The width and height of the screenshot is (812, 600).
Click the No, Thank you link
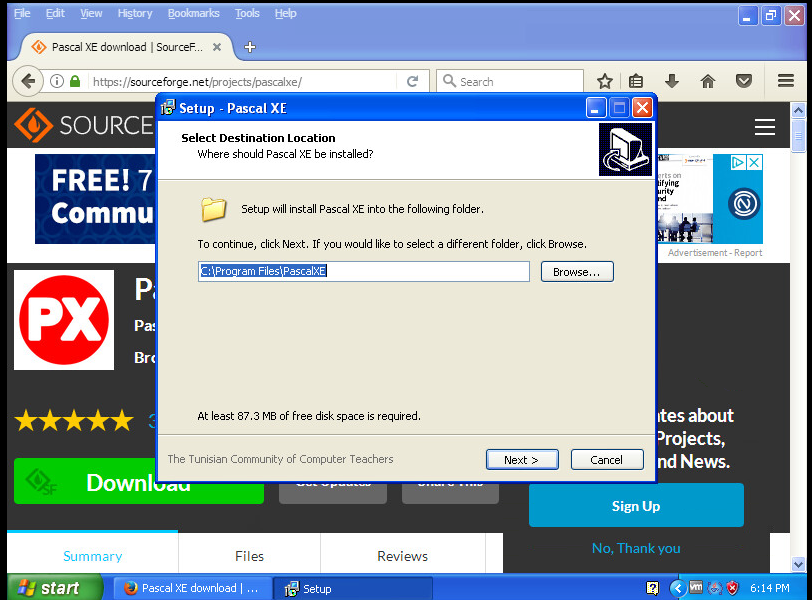coord(636,548)
